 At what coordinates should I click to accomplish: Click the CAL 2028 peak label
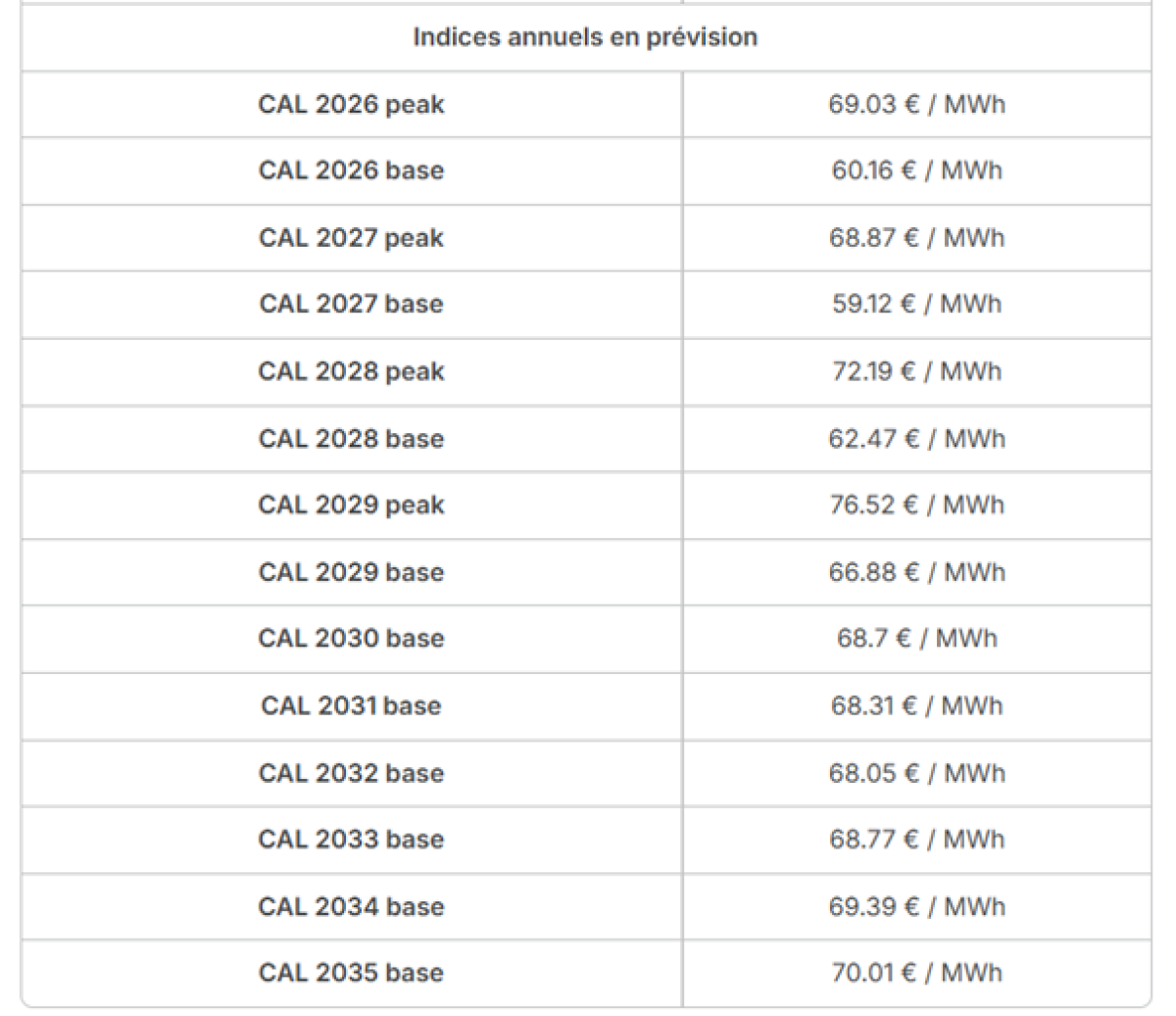point(351,371)
